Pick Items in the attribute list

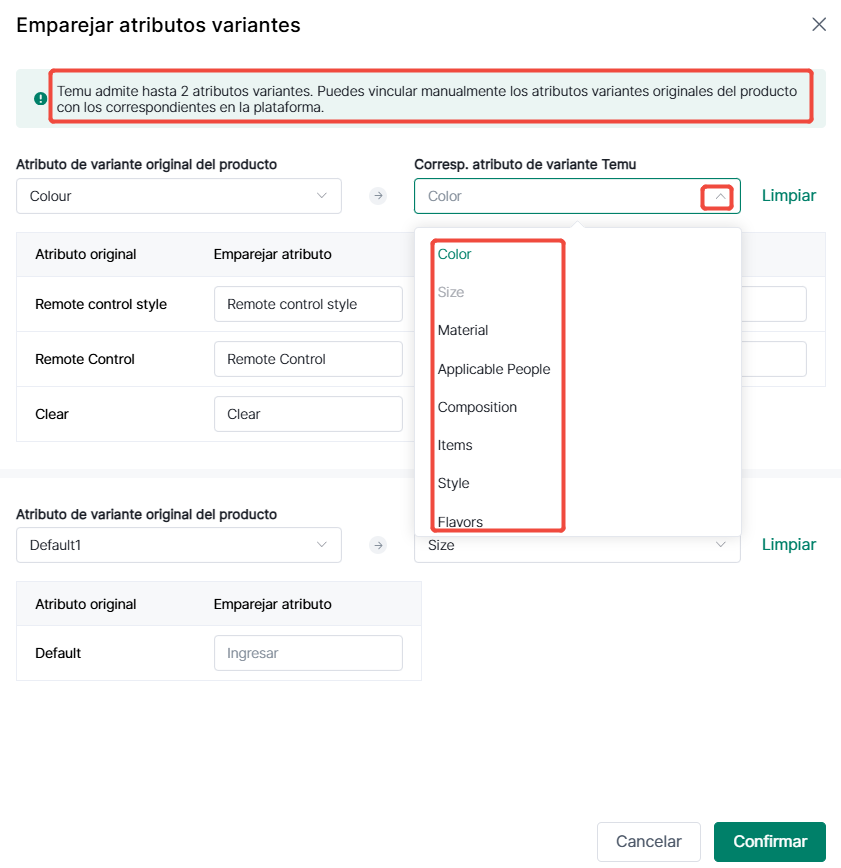click(455, 446)
